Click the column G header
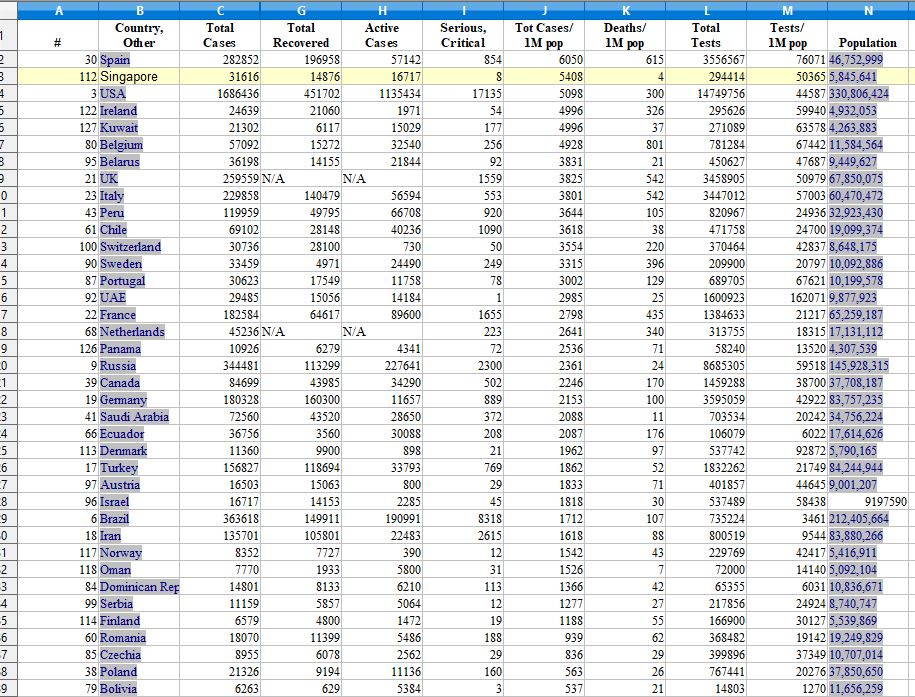Screen dimensions: 915x697 (300, 10)
